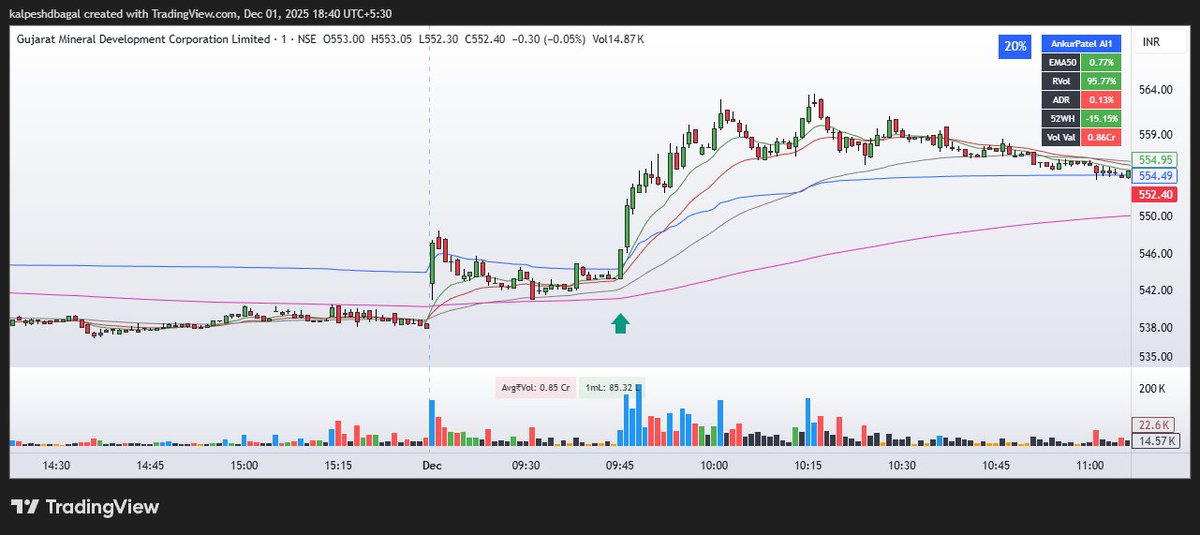
Task: Click the 22.6K volume label
Action: coord(1154,424)
